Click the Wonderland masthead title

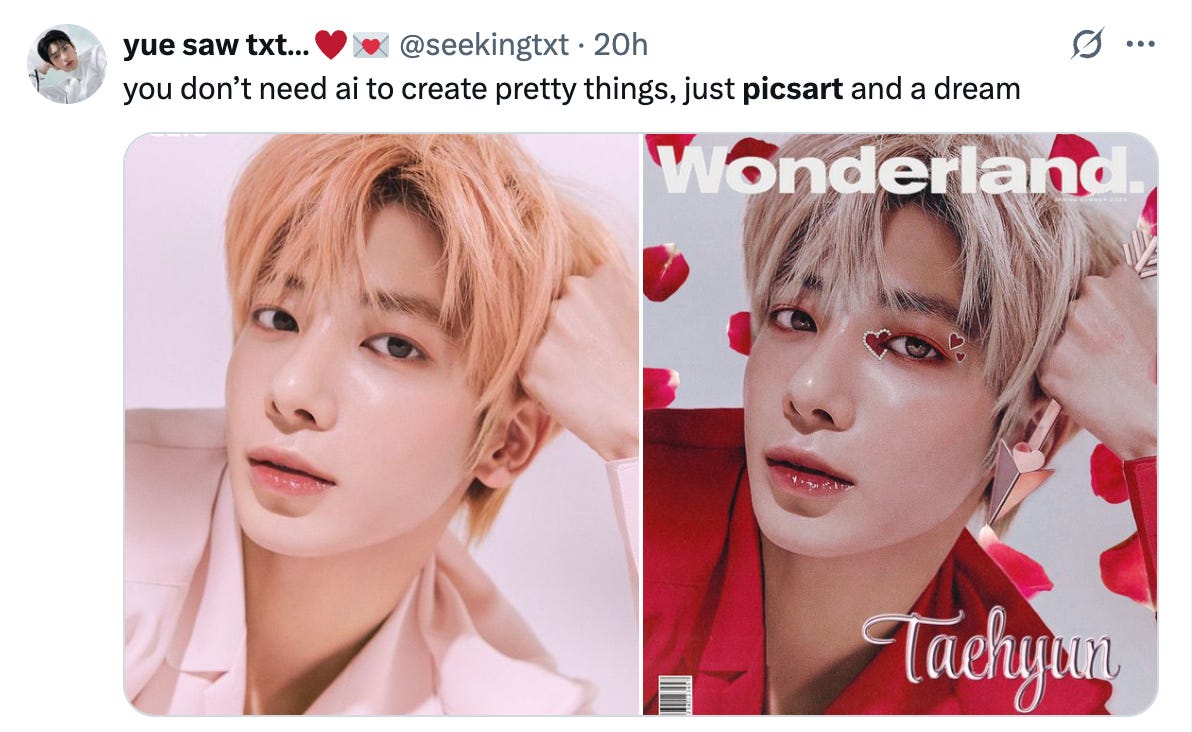[x=899, y=170]
